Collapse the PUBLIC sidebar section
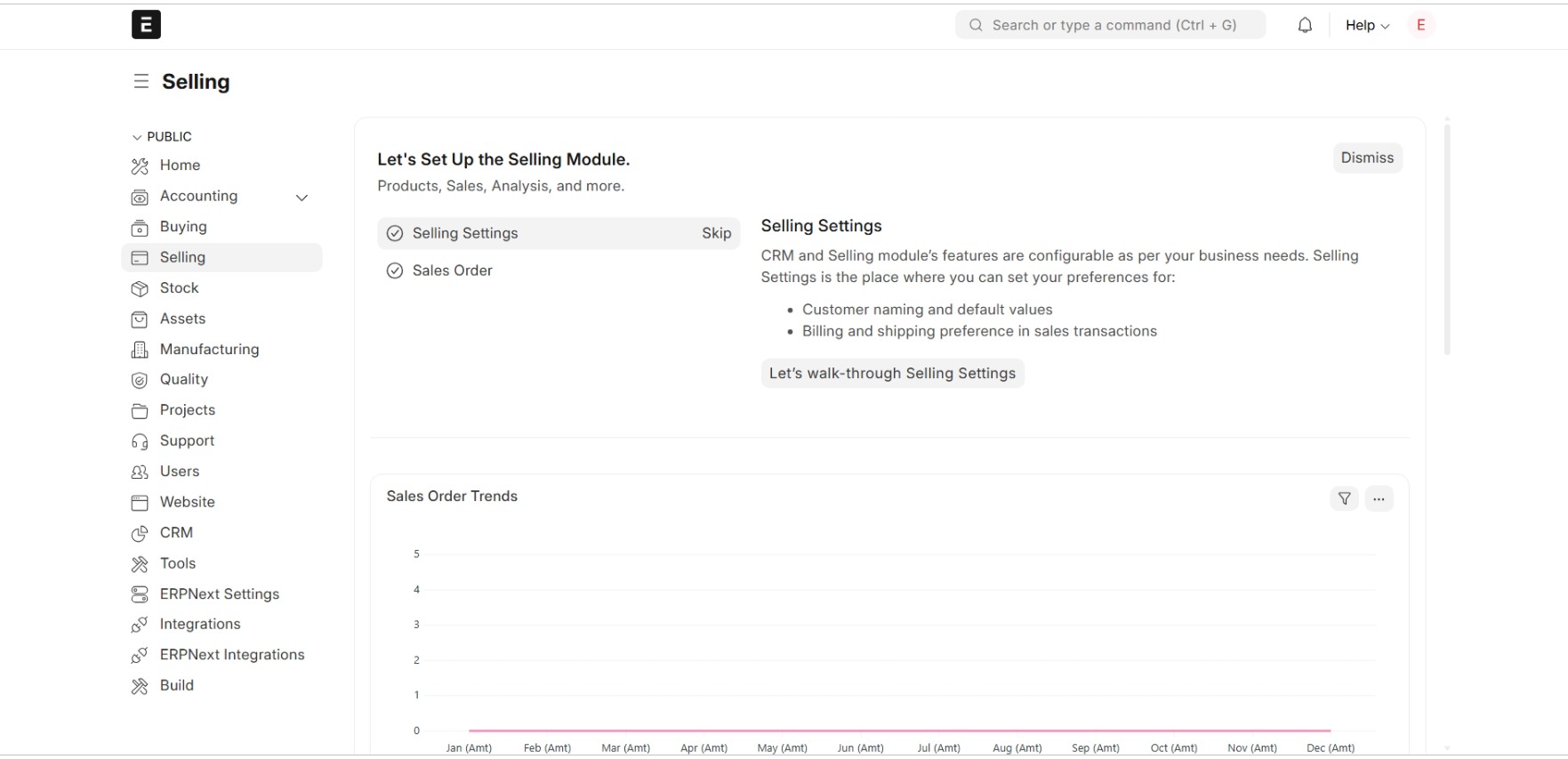1568x759 pixels. (162, 137)
